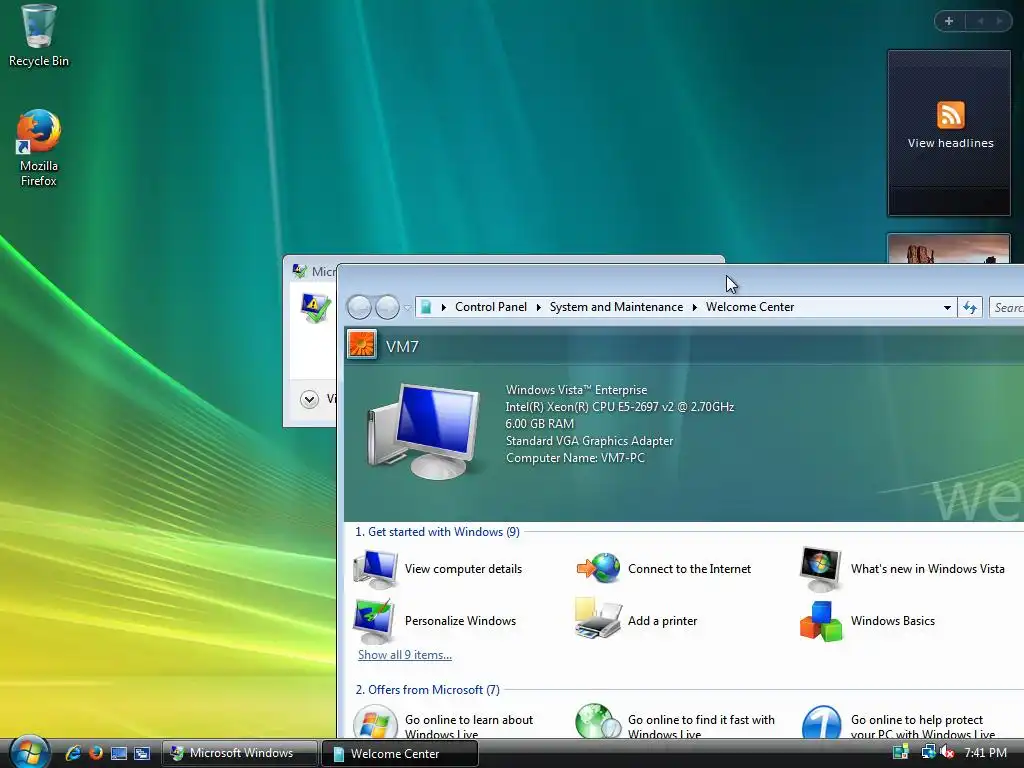
Task: Click the Welcome Center breadcrumb
Action: pos(750,307)
